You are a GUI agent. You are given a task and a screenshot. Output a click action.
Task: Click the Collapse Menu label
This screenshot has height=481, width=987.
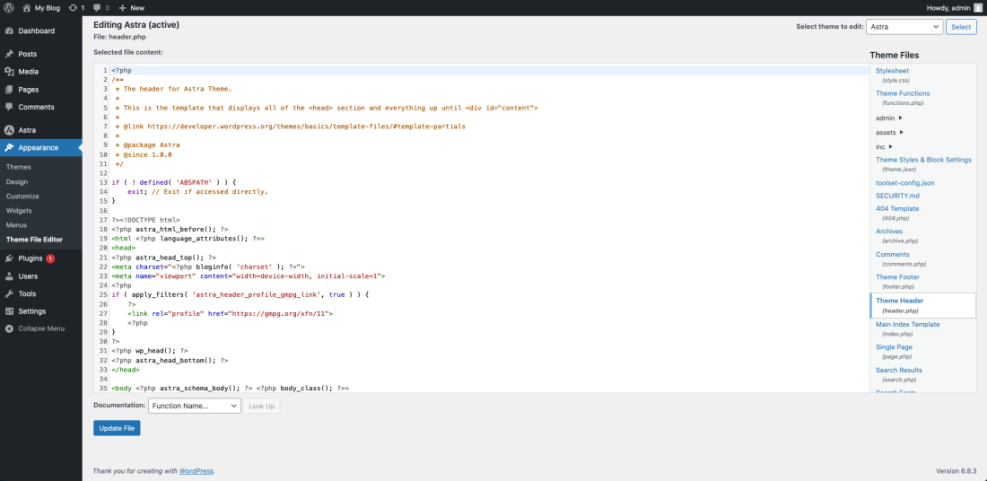[x=42, y=329]
